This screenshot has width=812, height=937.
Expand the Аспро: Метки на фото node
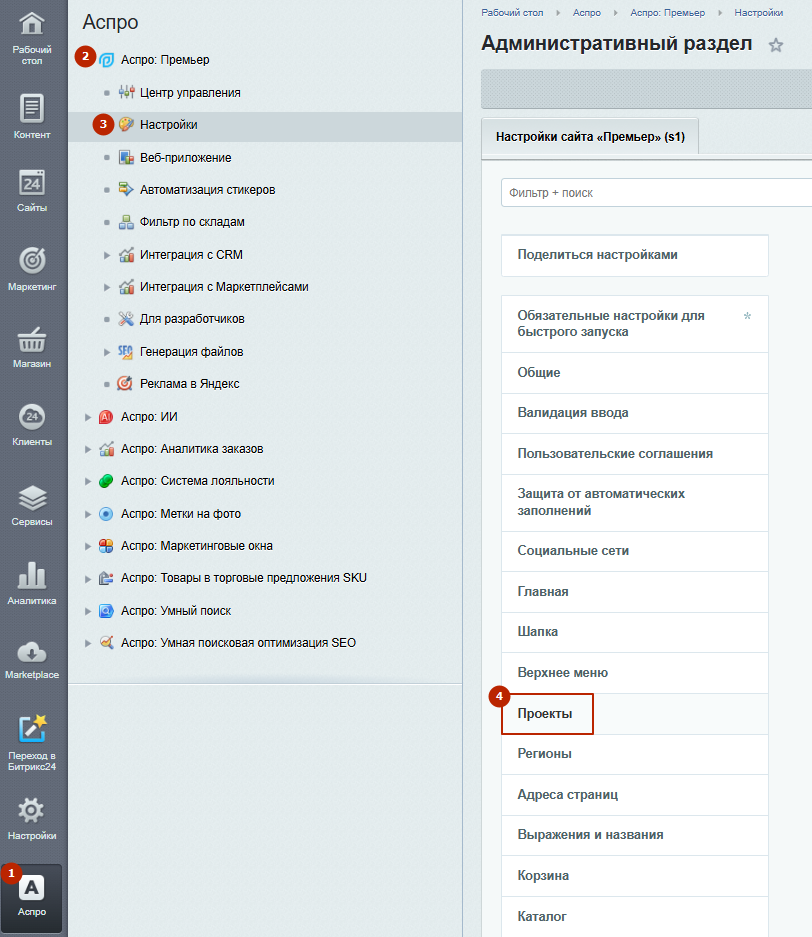tap(88, 514)
